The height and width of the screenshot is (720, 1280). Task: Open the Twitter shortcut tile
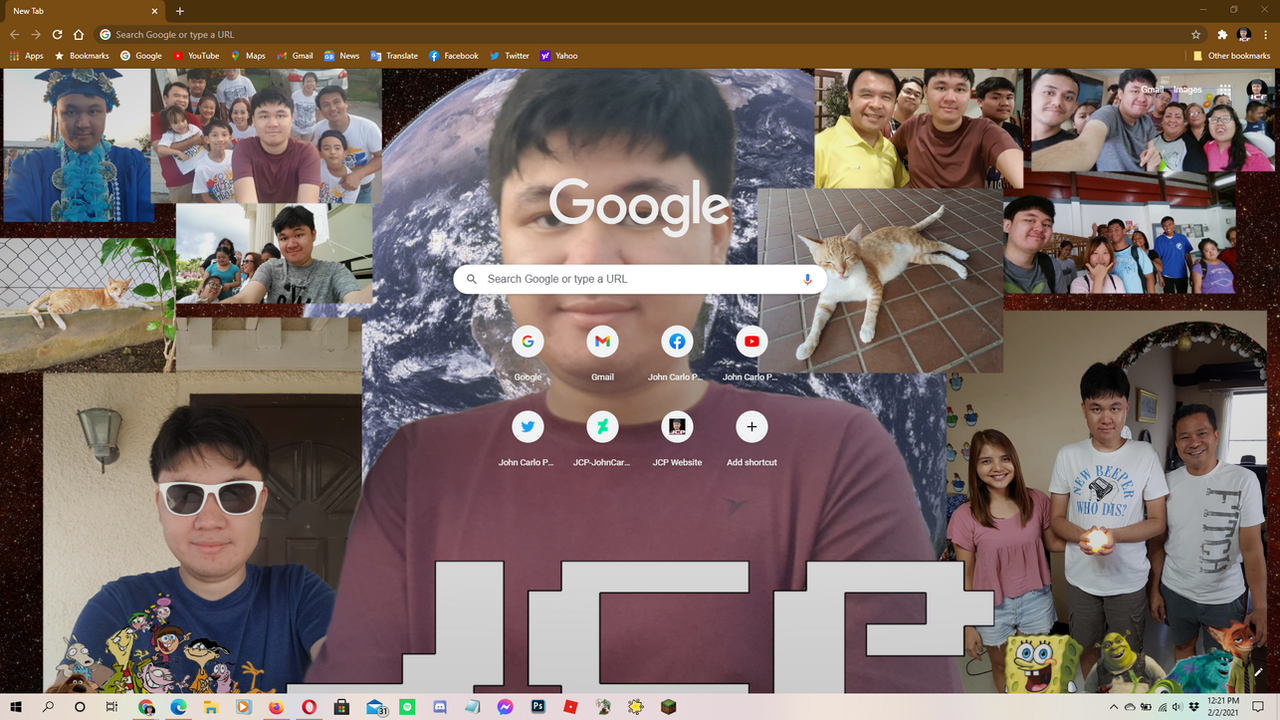click(x=527, y=439)
